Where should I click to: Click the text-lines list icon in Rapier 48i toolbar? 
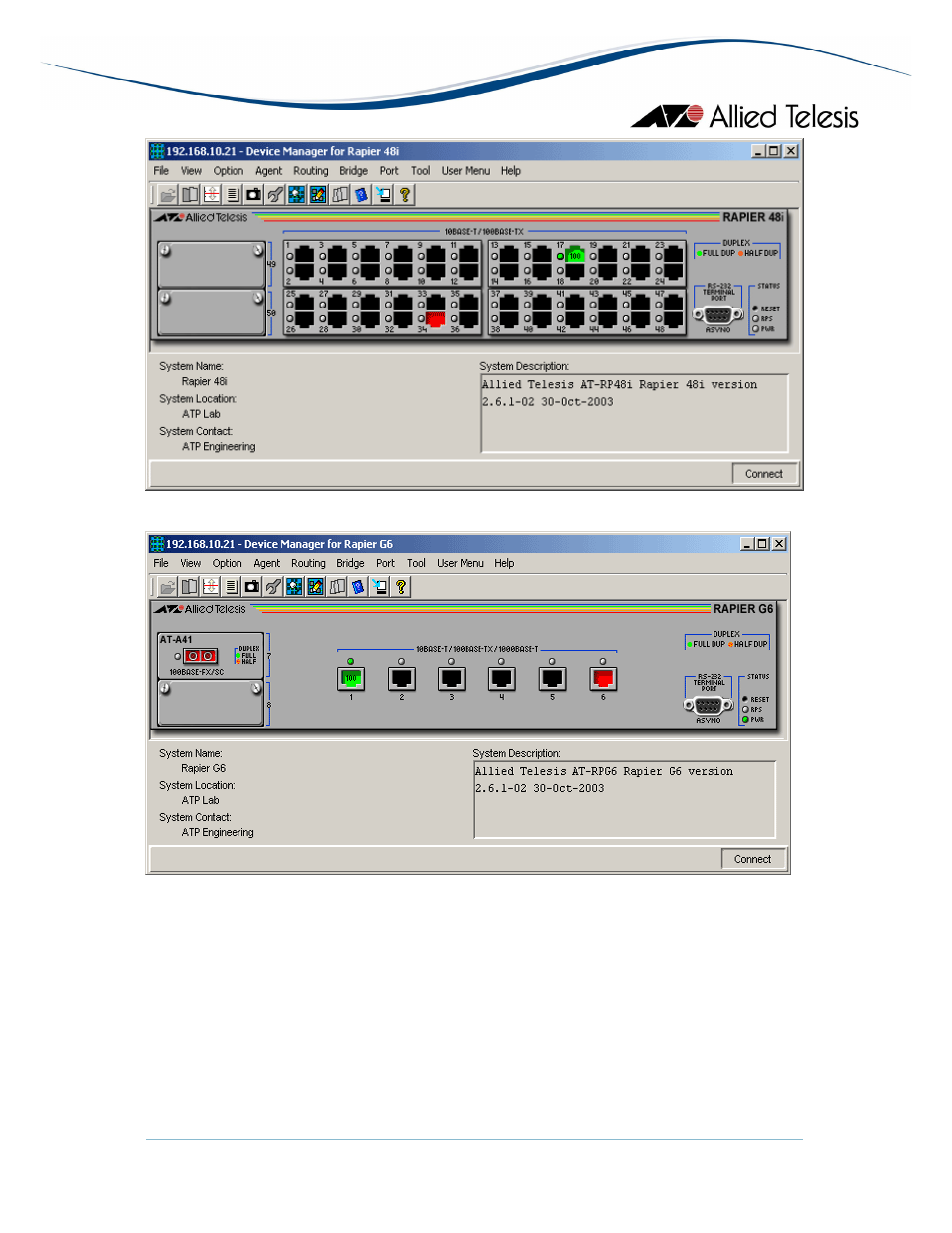click(233, 195)
